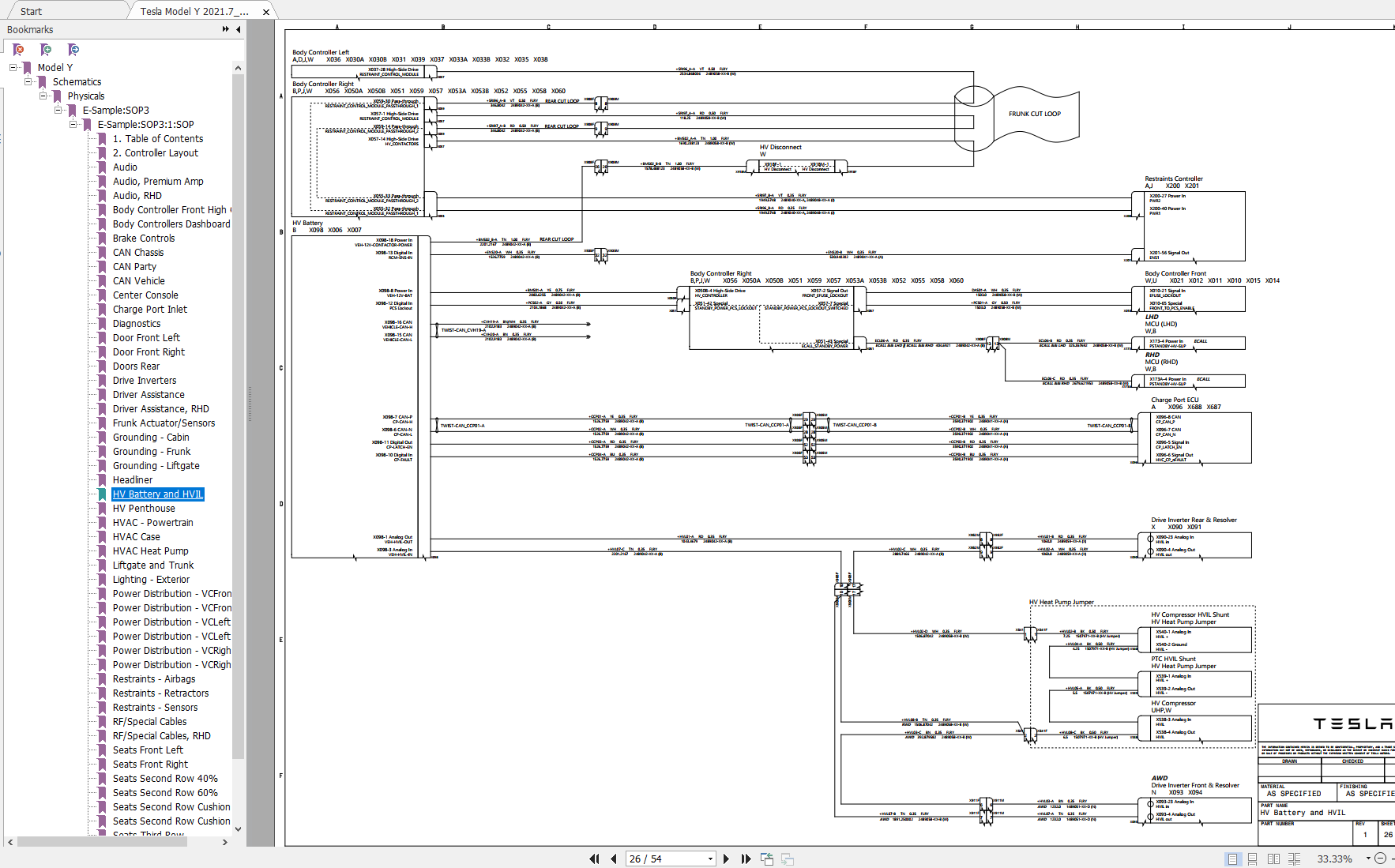Viewport: 1395px width, 868px height.
Task: Click the add bookmark icon
Action: [46, 50]
